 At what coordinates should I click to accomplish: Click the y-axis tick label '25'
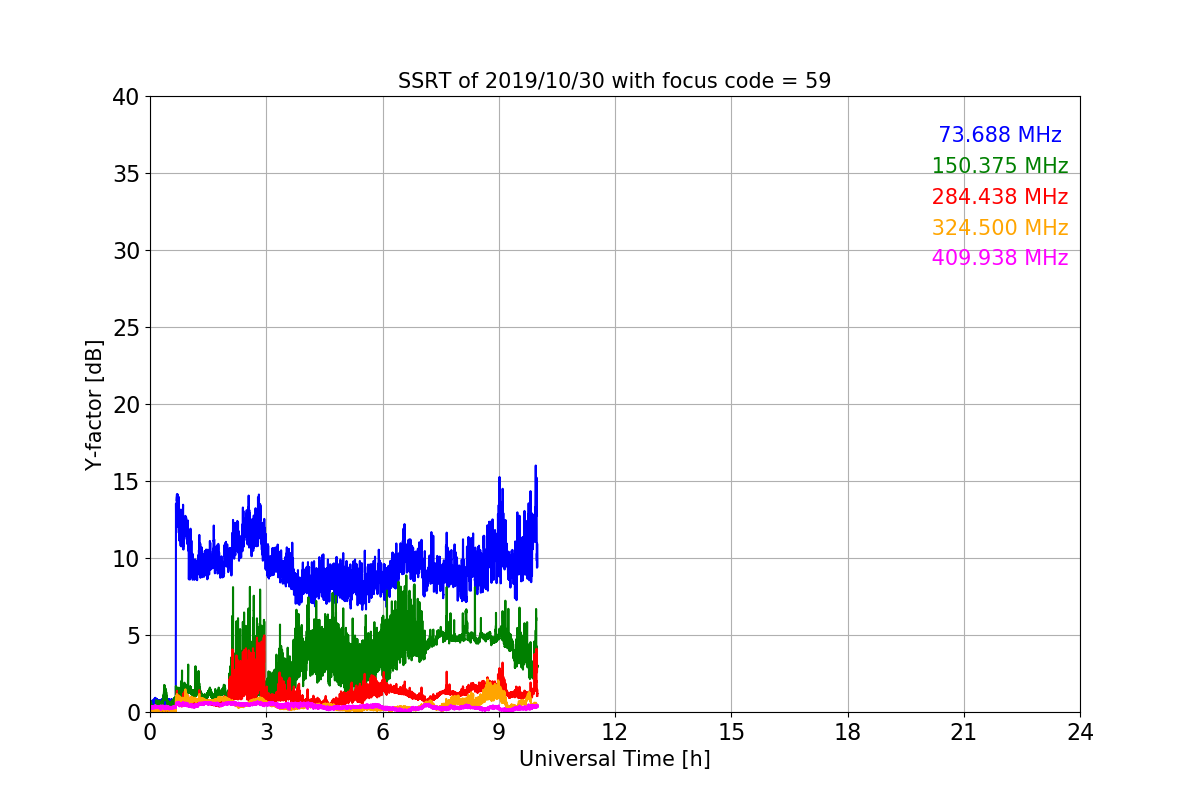[x=126, y=328]
